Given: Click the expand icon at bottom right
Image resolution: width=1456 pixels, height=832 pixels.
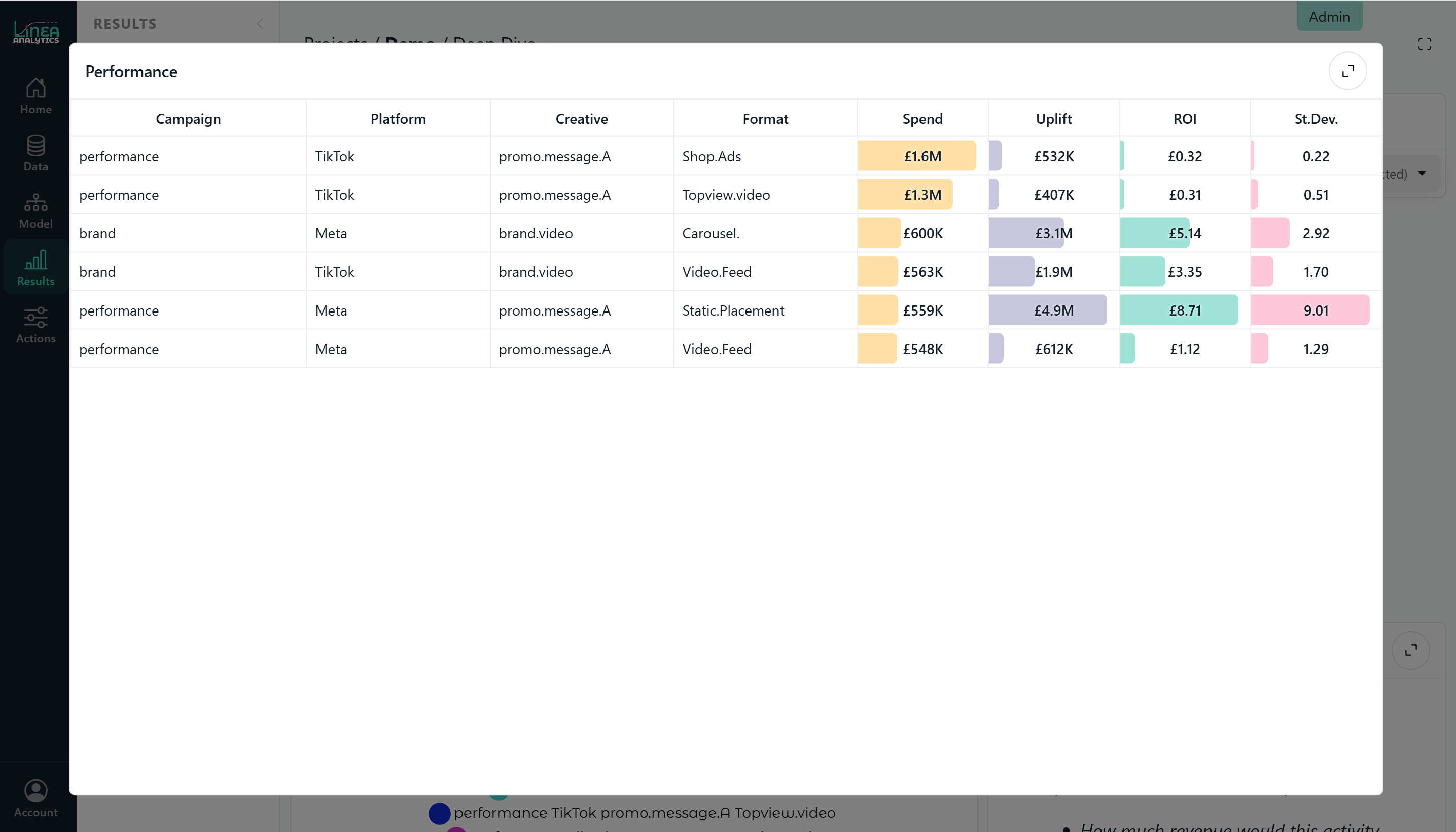Looking at the screenshot, I should pyautogui.click(x=1411, y=650).
